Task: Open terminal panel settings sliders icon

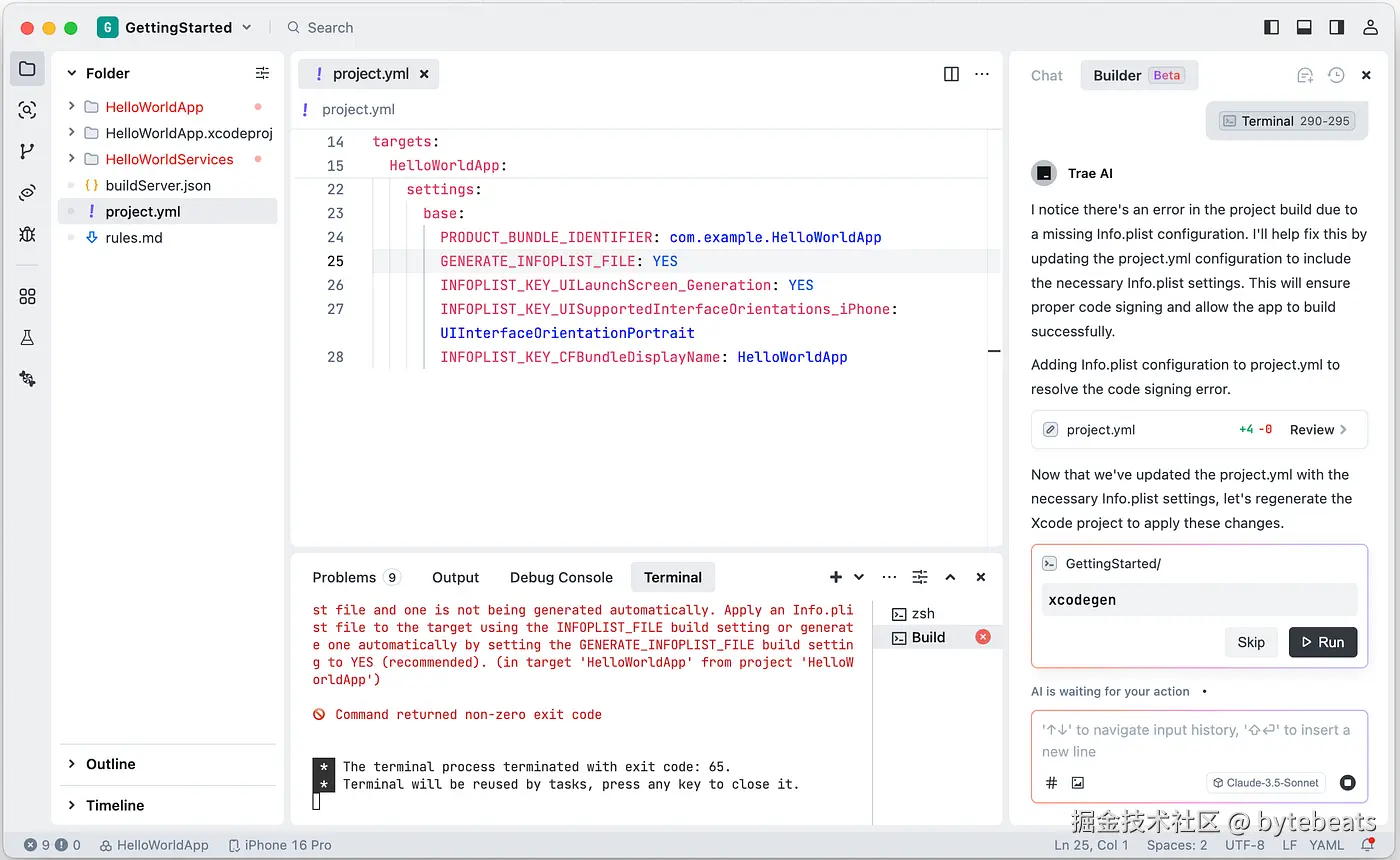Action: click(x=920, y=577)
